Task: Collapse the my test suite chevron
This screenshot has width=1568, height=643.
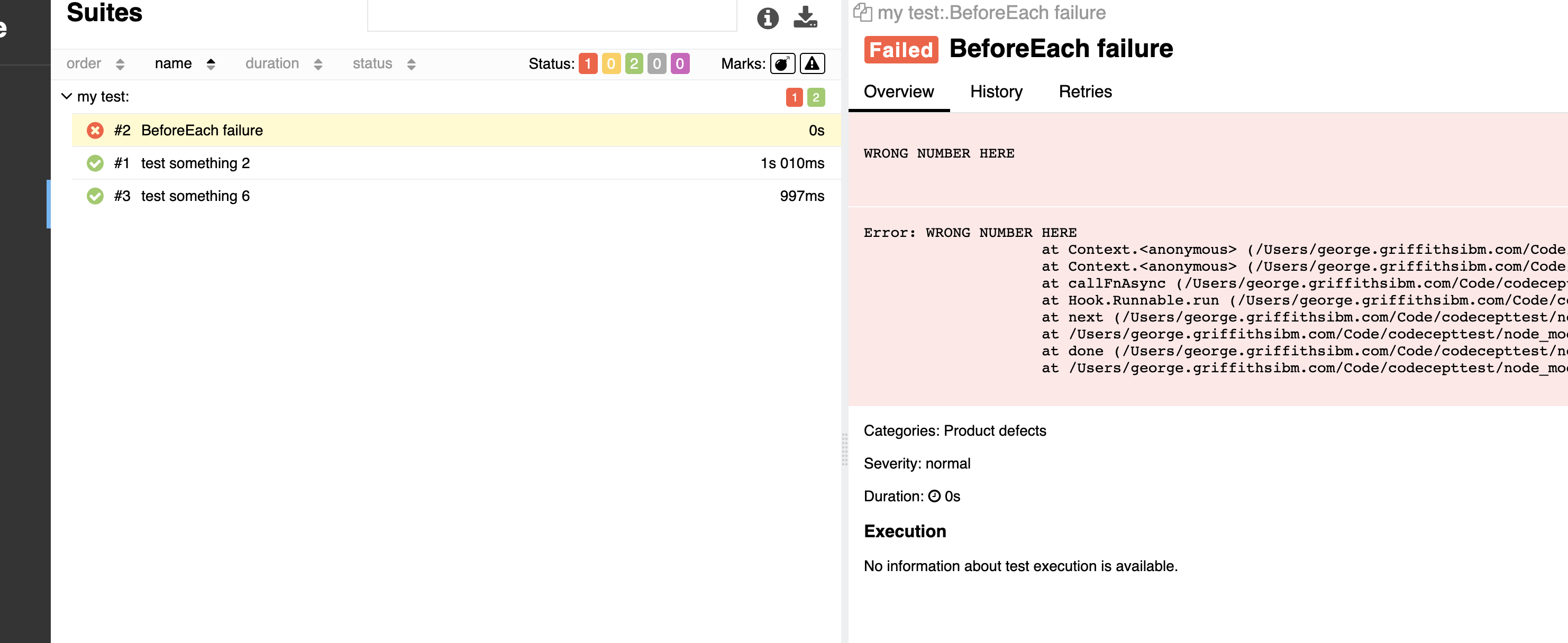Action: [x=67, y=97]
